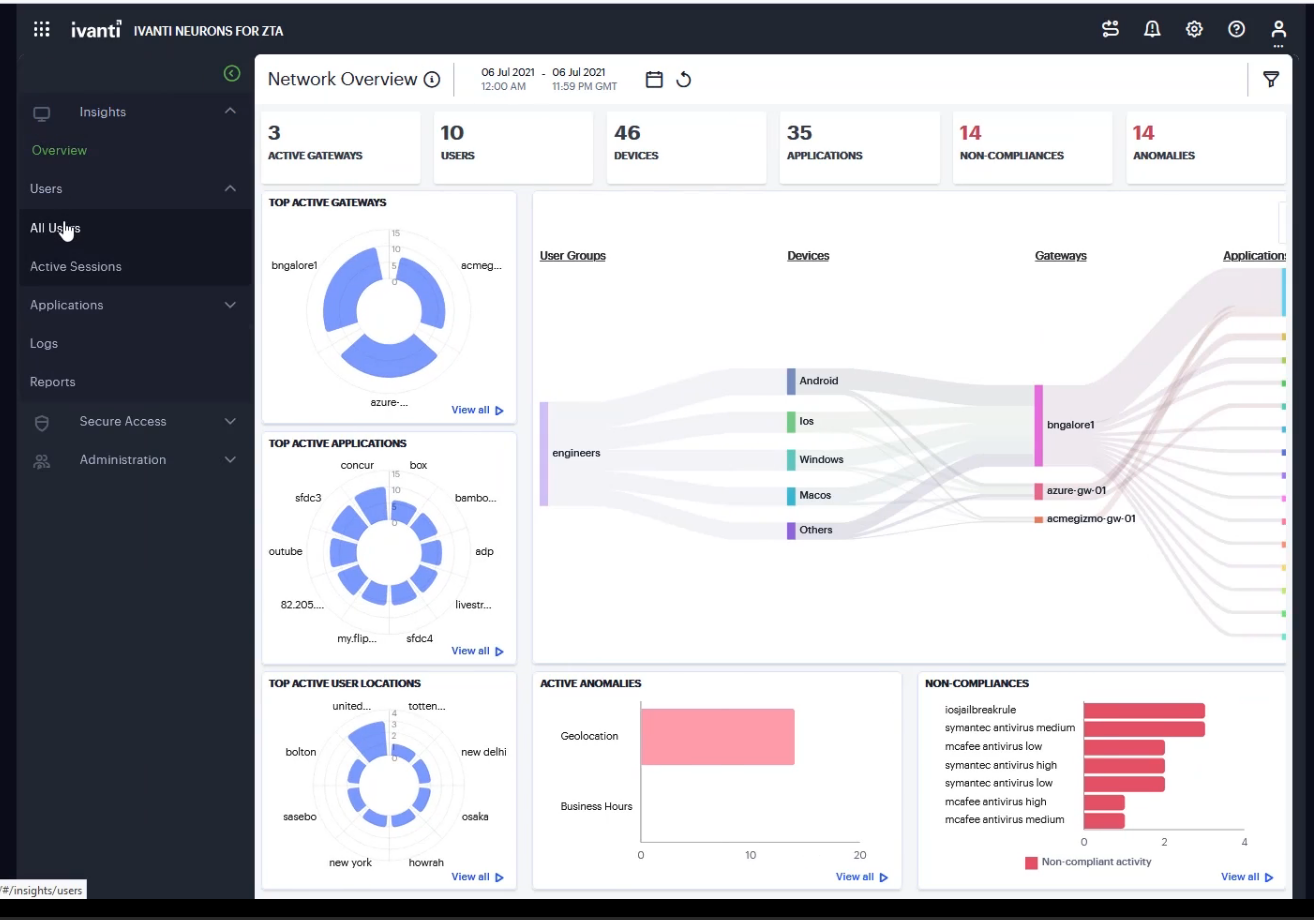Select Overview in the sidebar
Screen dimensions: 1314x920
coord(59,150)
